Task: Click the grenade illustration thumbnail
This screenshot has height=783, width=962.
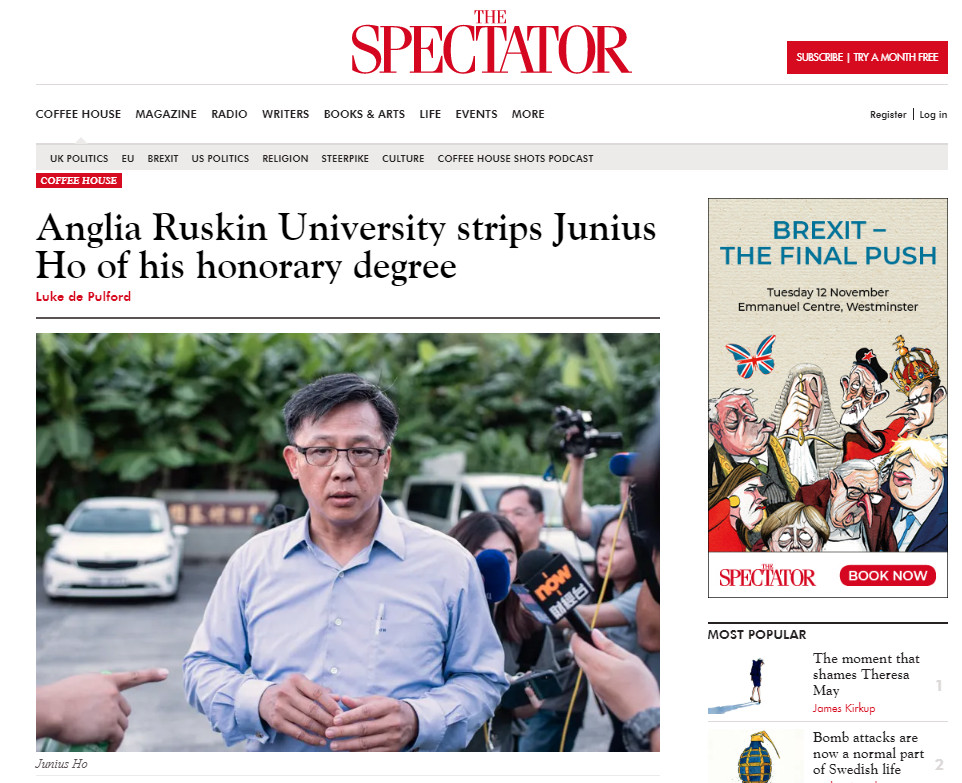Action: [x=755, y=757]
